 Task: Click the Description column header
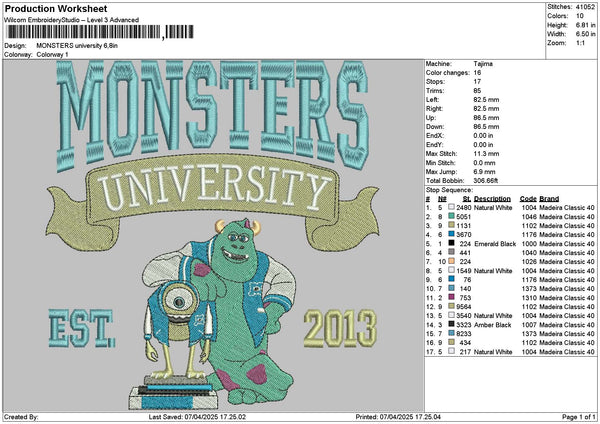click(x=492, y=199)
